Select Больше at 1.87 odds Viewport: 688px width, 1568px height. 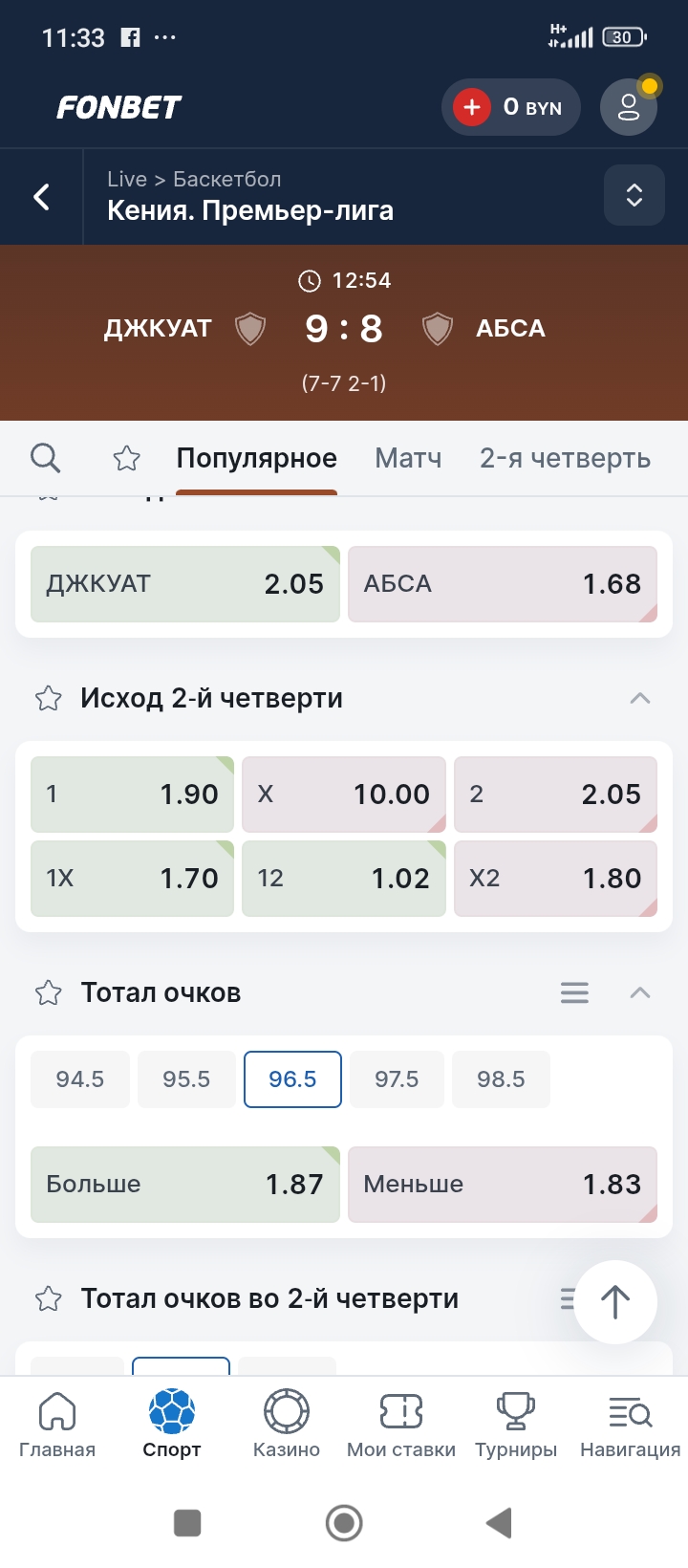click(185, 1185)
